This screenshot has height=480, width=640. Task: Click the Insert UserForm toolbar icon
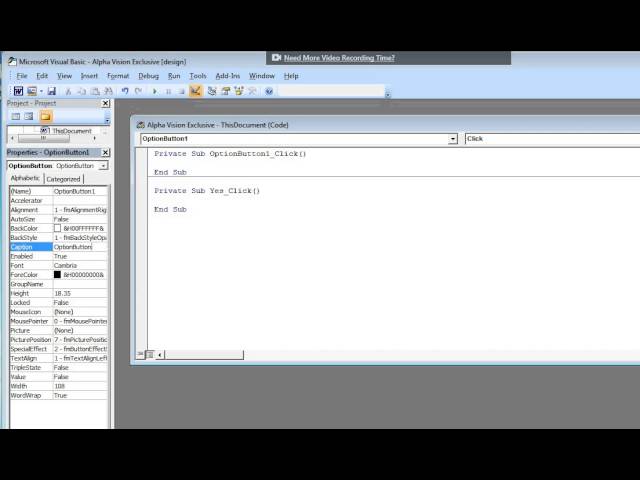[31, 91]
